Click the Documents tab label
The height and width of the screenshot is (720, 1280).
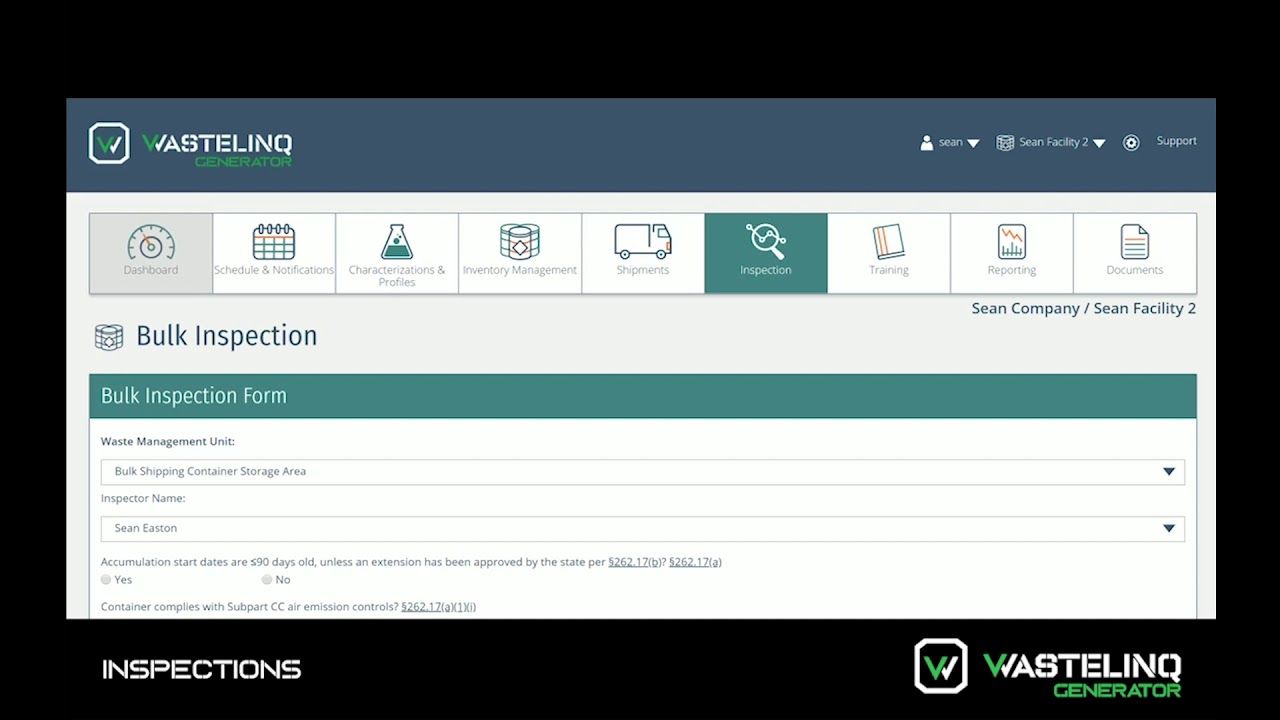point(1135,270)
